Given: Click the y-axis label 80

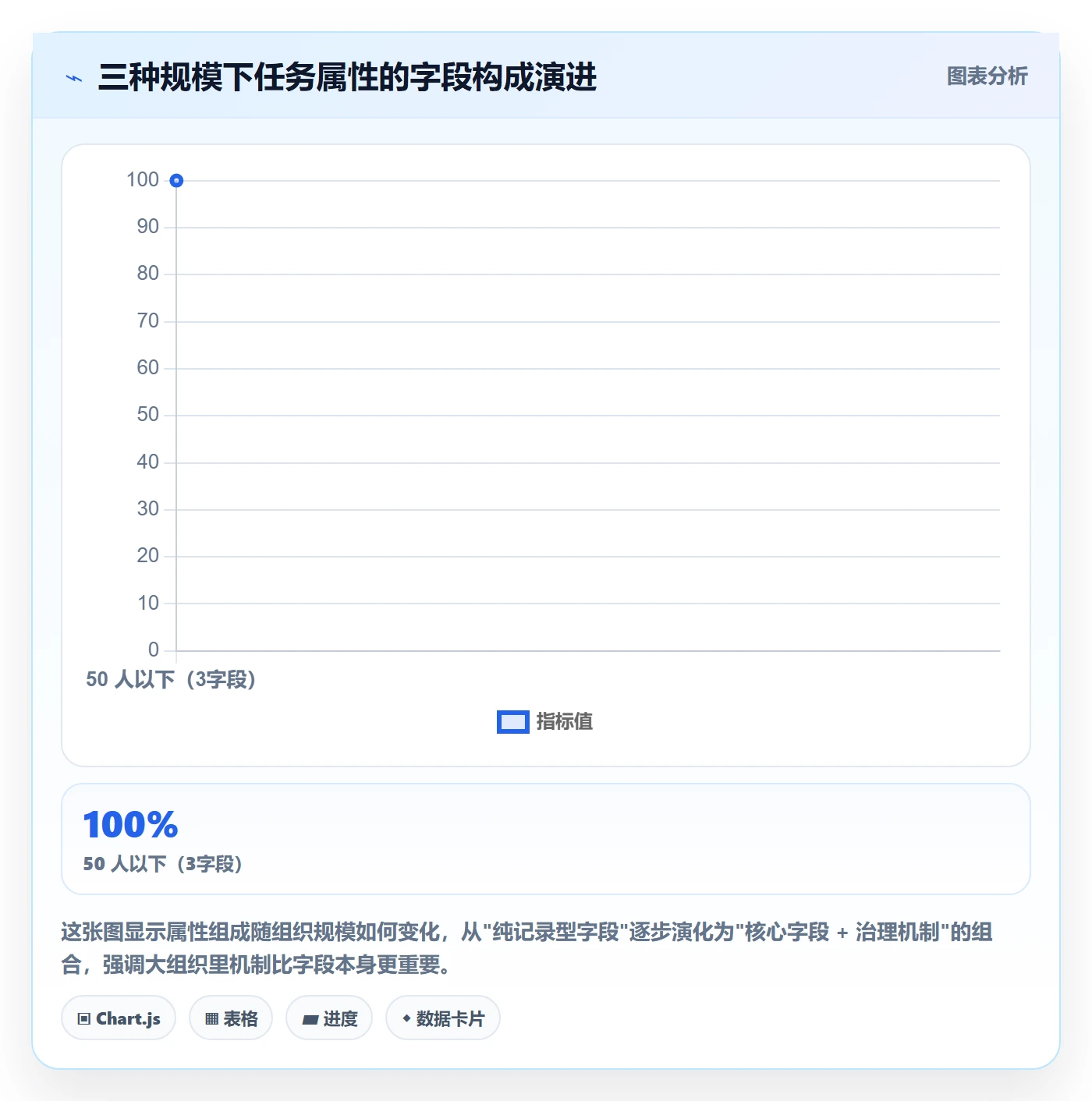Looking at the screenshot, I should tap(148, 274).
